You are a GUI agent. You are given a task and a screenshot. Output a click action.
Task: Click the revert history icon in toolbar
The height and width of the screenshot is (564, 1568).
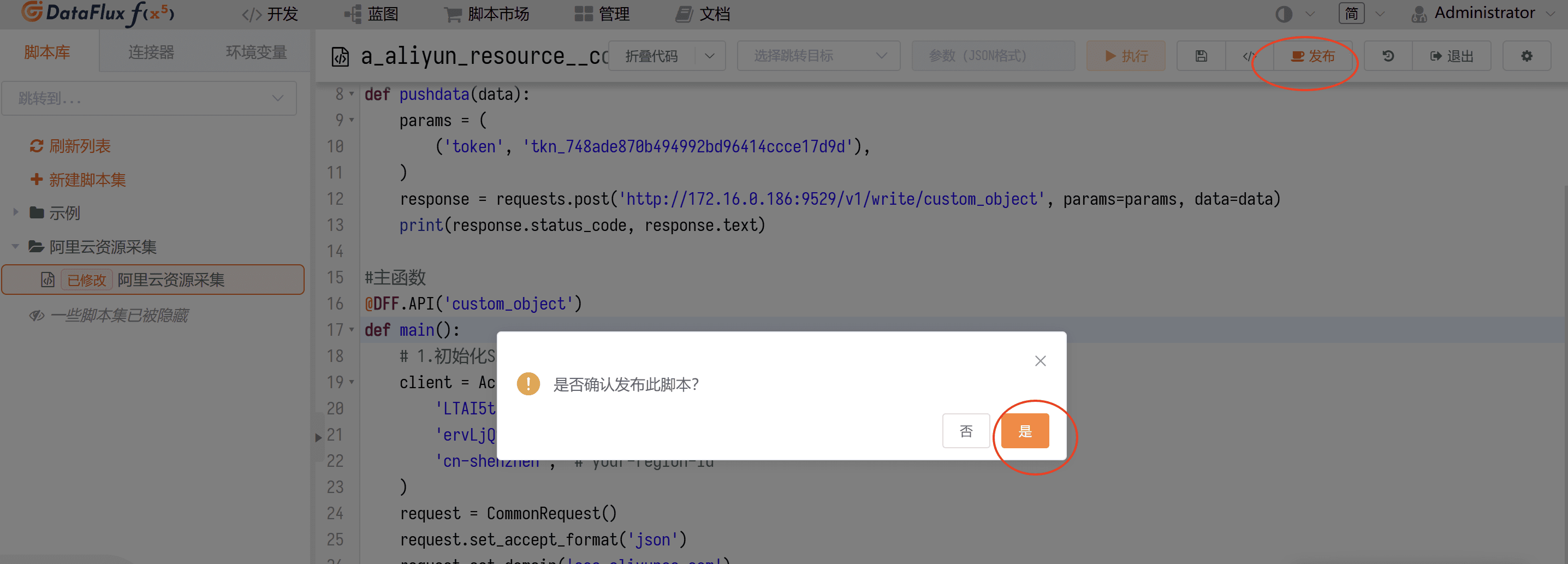click(x=1388, y=56)
